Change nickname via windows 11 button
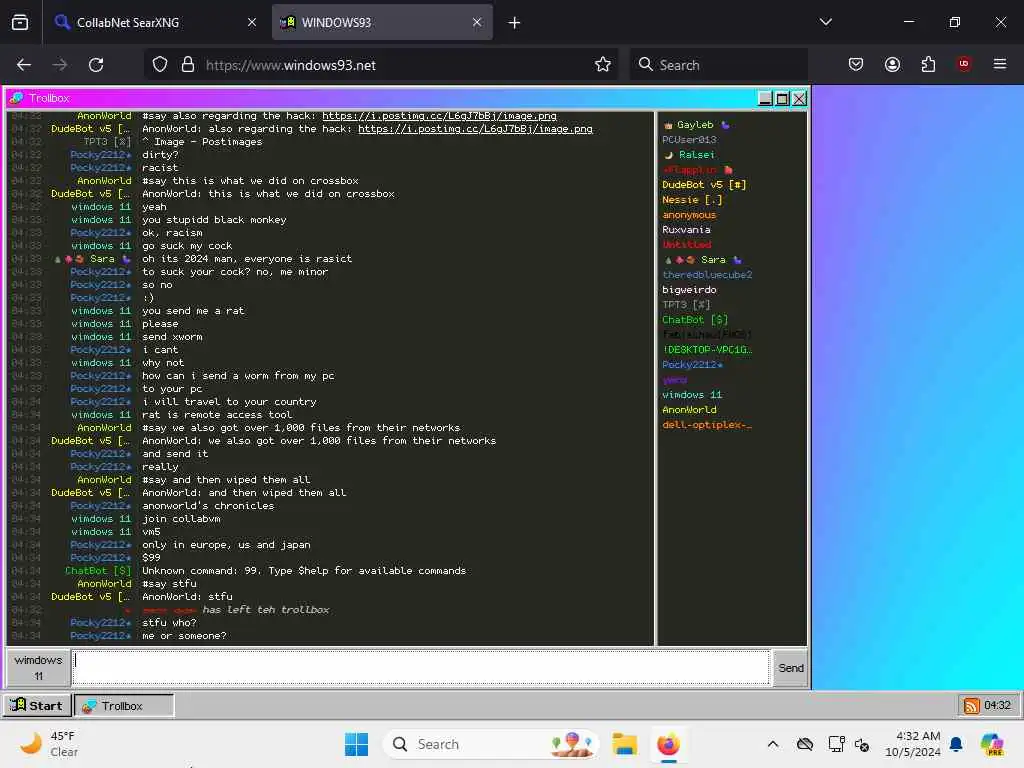Screen dimensions: 1024x768 [39, 667]
